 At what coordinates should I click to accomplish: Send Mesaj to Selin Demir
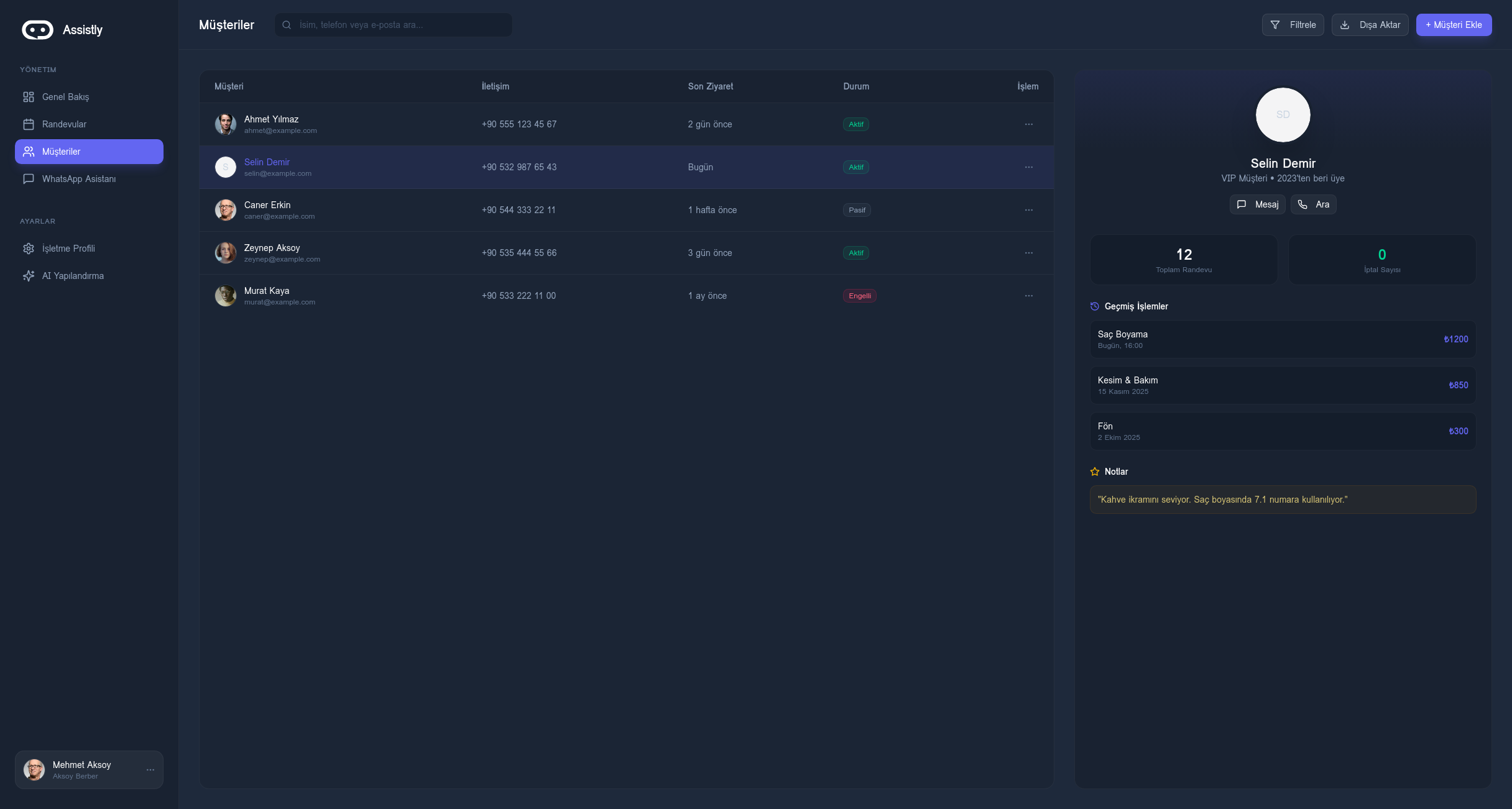click(x=1257, y=204)
